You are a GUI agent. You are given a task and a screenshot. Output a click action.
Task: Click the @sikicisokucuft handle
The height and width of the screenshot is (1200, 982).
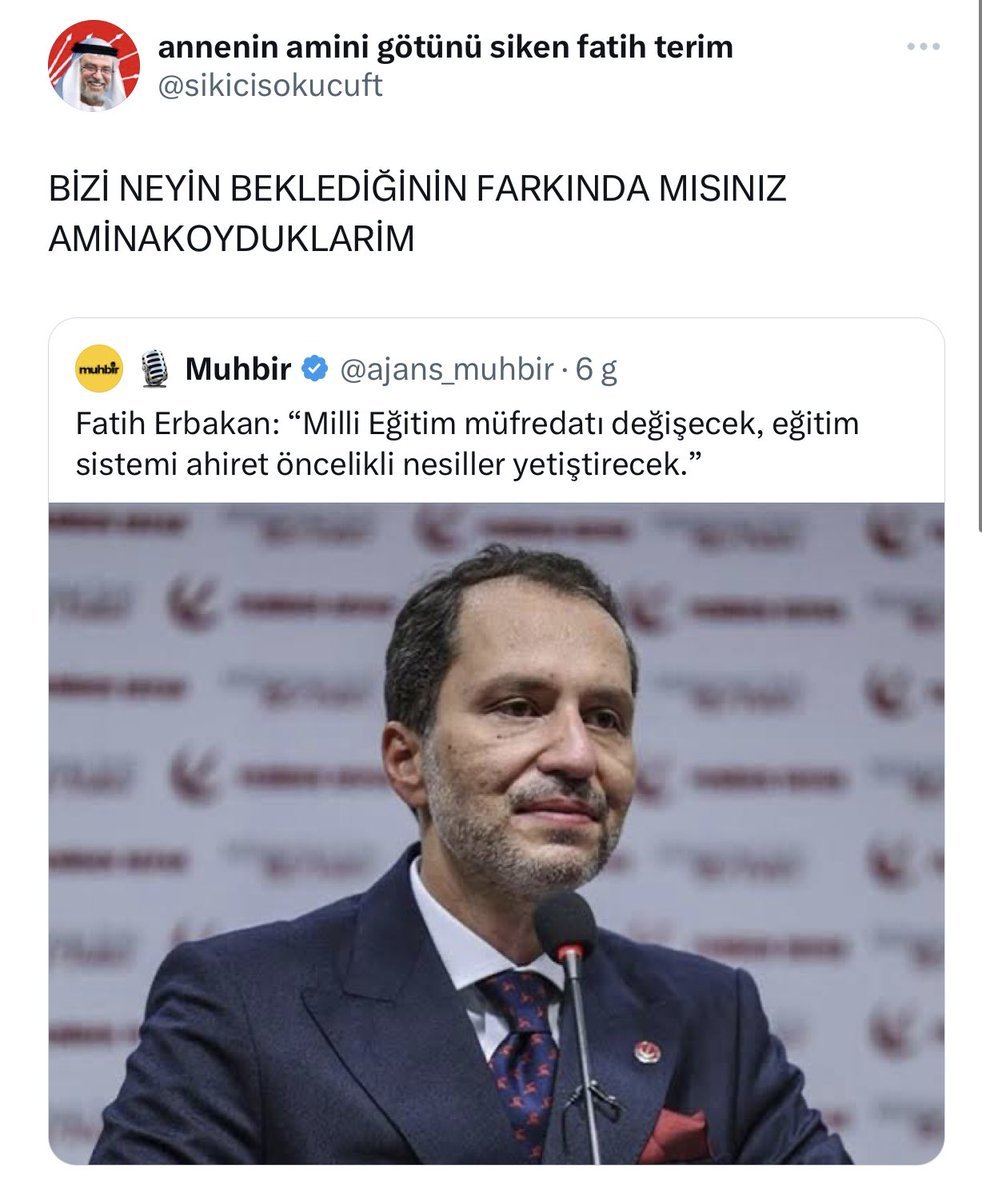270,86
